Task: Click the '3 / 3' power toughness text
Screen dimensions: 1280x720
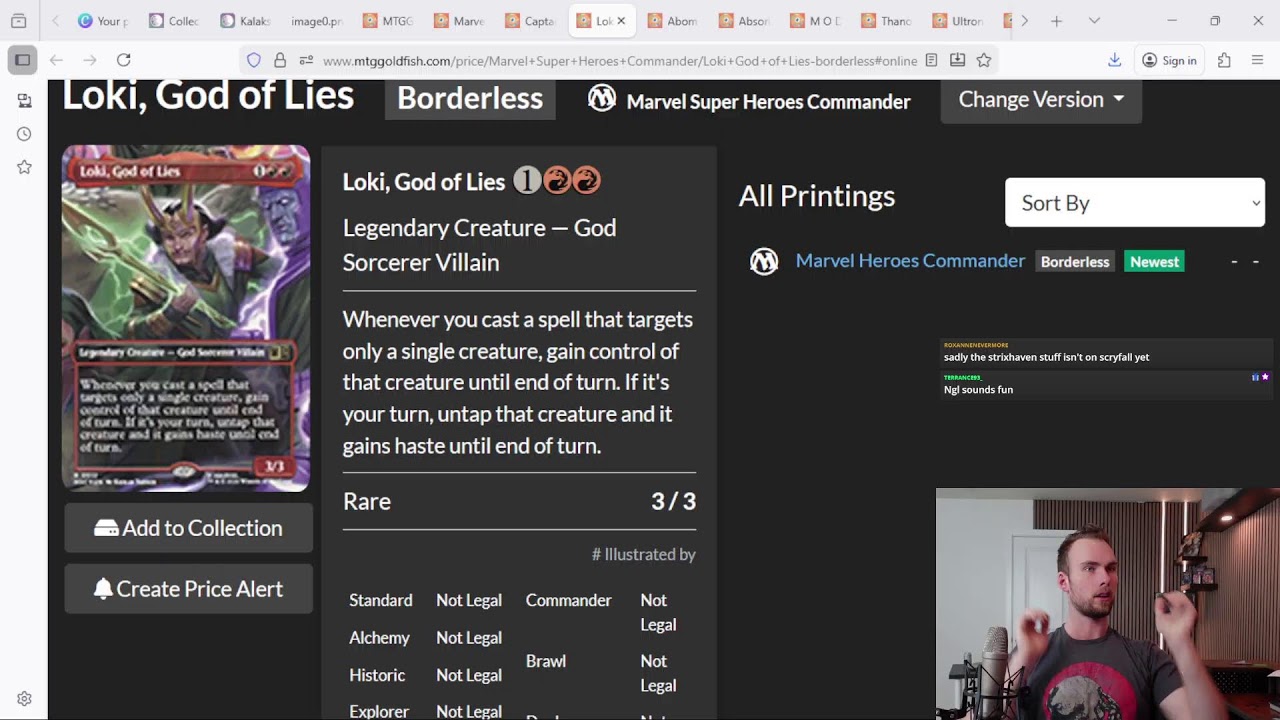Action: coord(673,501)
